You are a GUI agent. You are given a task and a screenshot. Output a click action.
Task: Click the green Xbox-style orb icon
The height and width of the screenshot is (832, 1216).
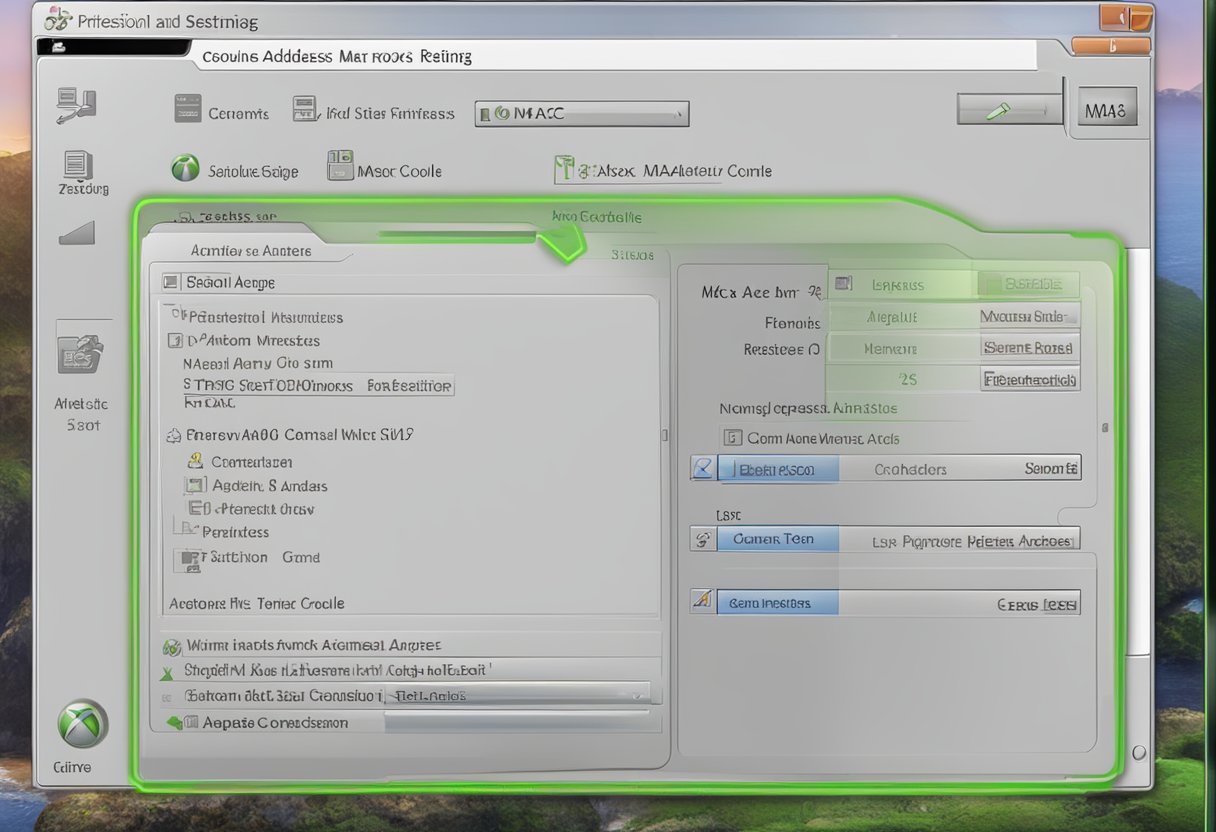point(82,724)
